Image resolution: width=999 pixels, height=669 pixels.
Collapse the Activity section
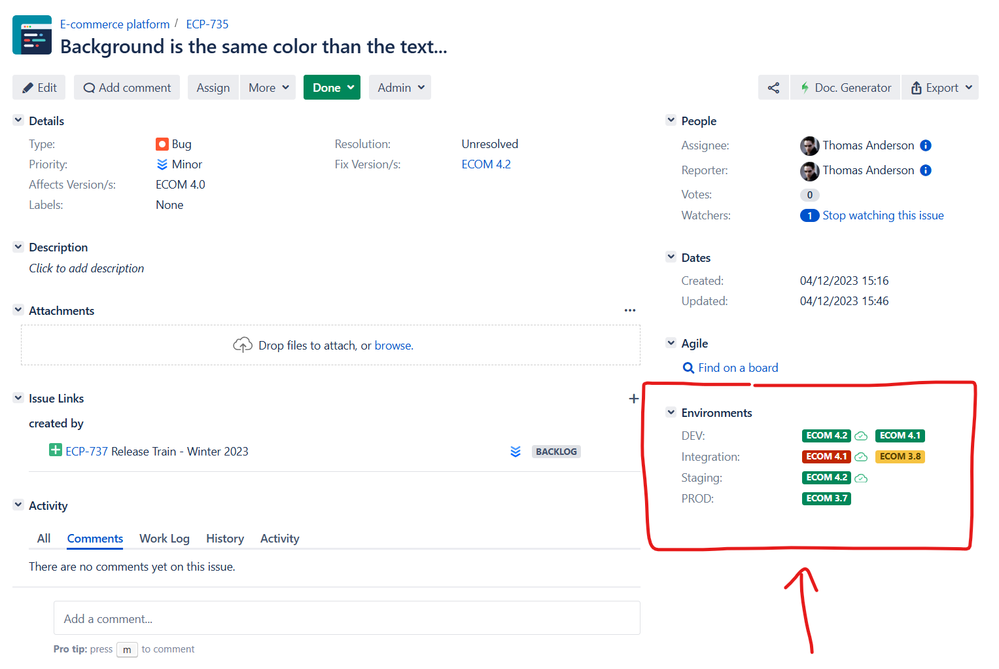coord(18,505)
